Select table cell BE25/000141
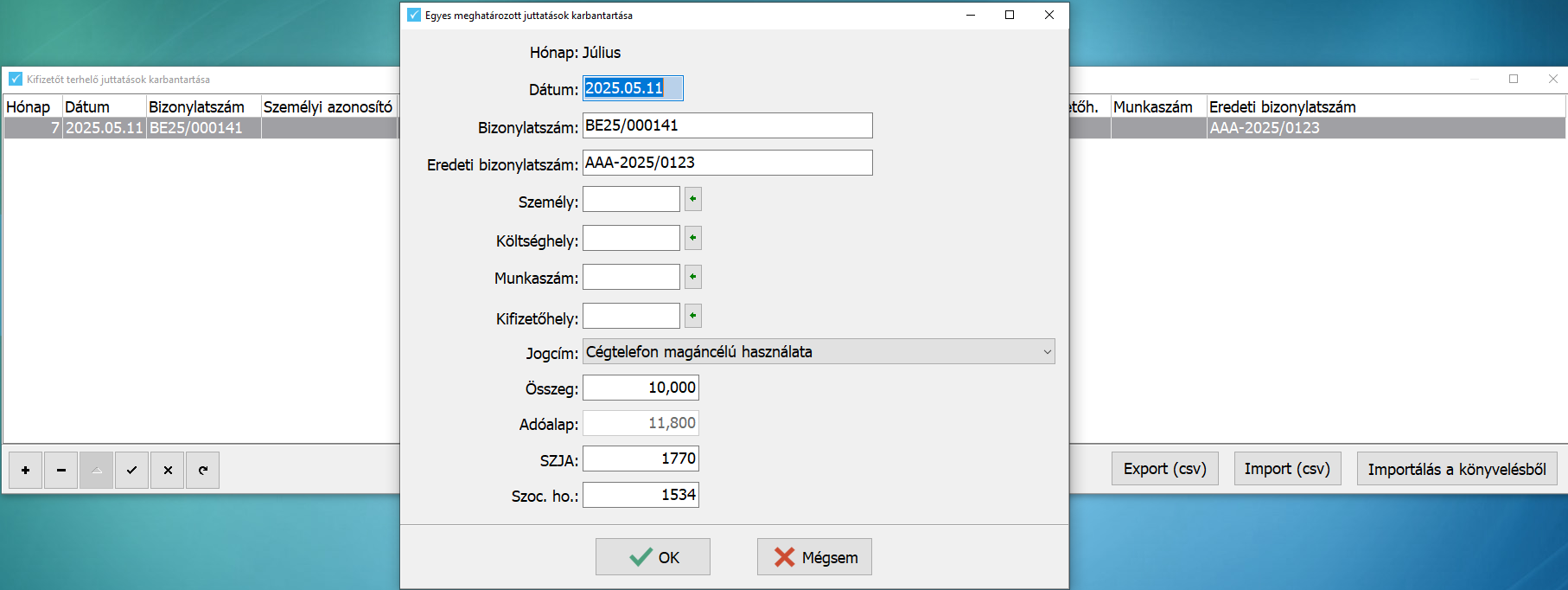Screen dimensions: 1568x590 coord(203,128)
